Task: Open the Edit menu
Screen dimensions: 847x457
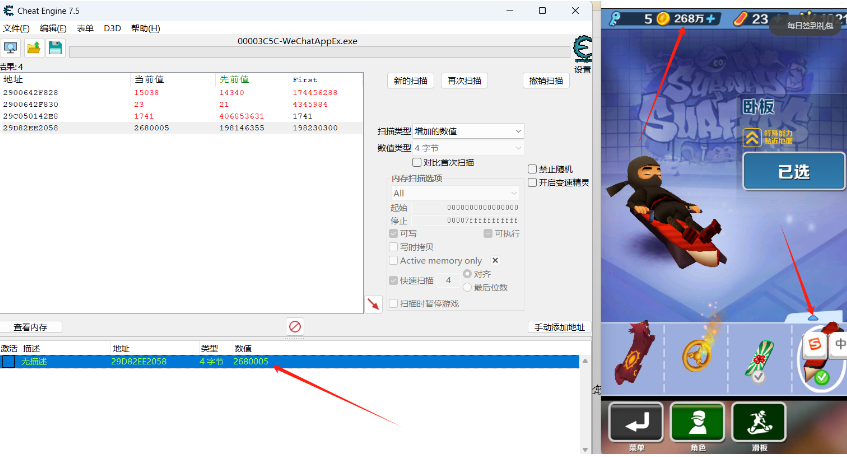Action: pos(53,28)
